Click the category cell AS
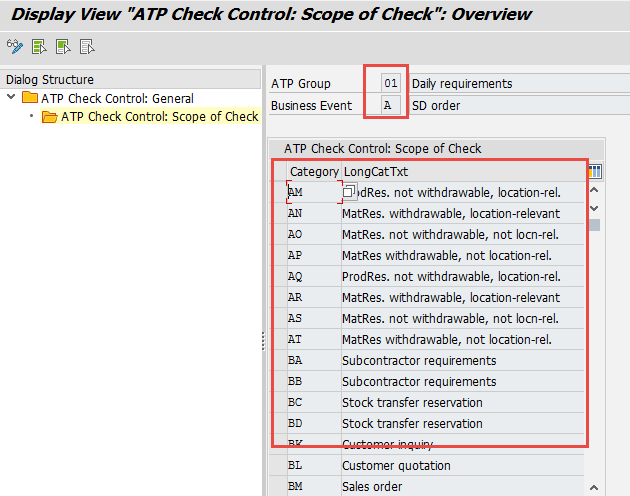The image size is (630, 496). point(314,318)
